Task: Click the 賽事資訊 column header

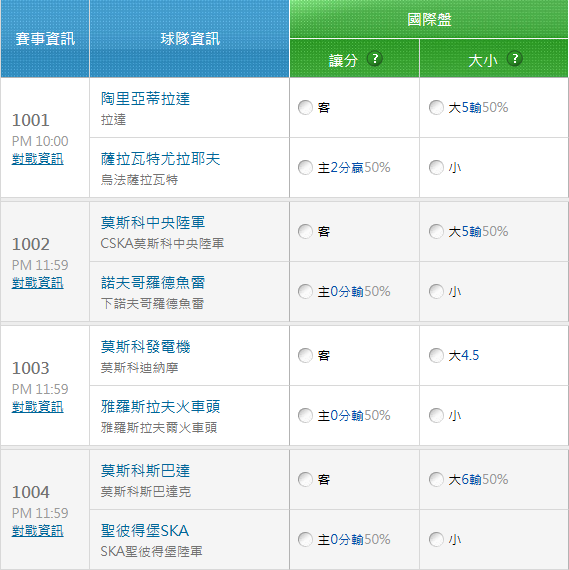Action: (45, 39)
